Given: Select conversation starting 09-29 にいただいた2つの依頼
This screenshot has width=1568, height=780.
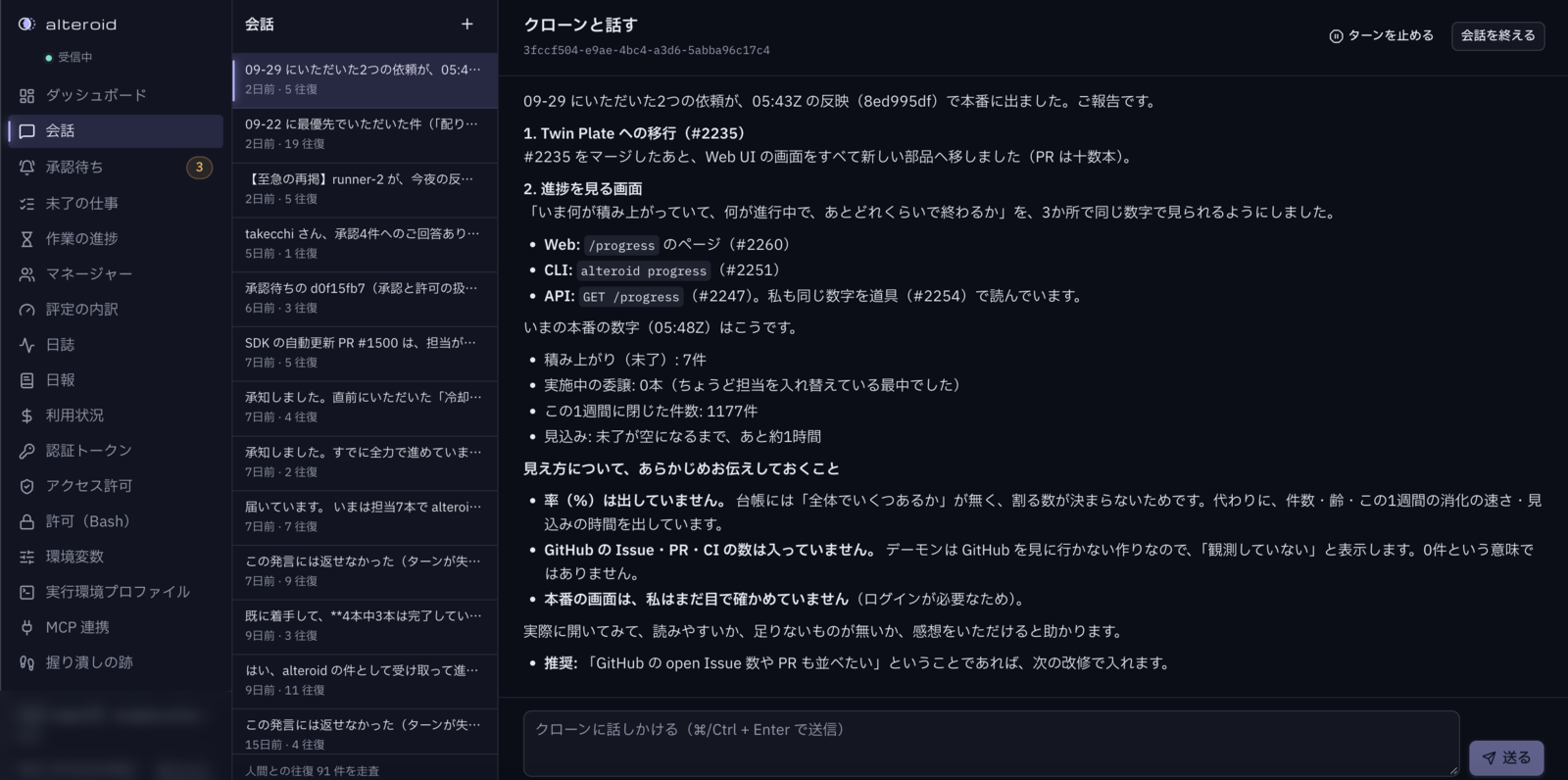Looking at the screenshot, I should tap(365, 79).
